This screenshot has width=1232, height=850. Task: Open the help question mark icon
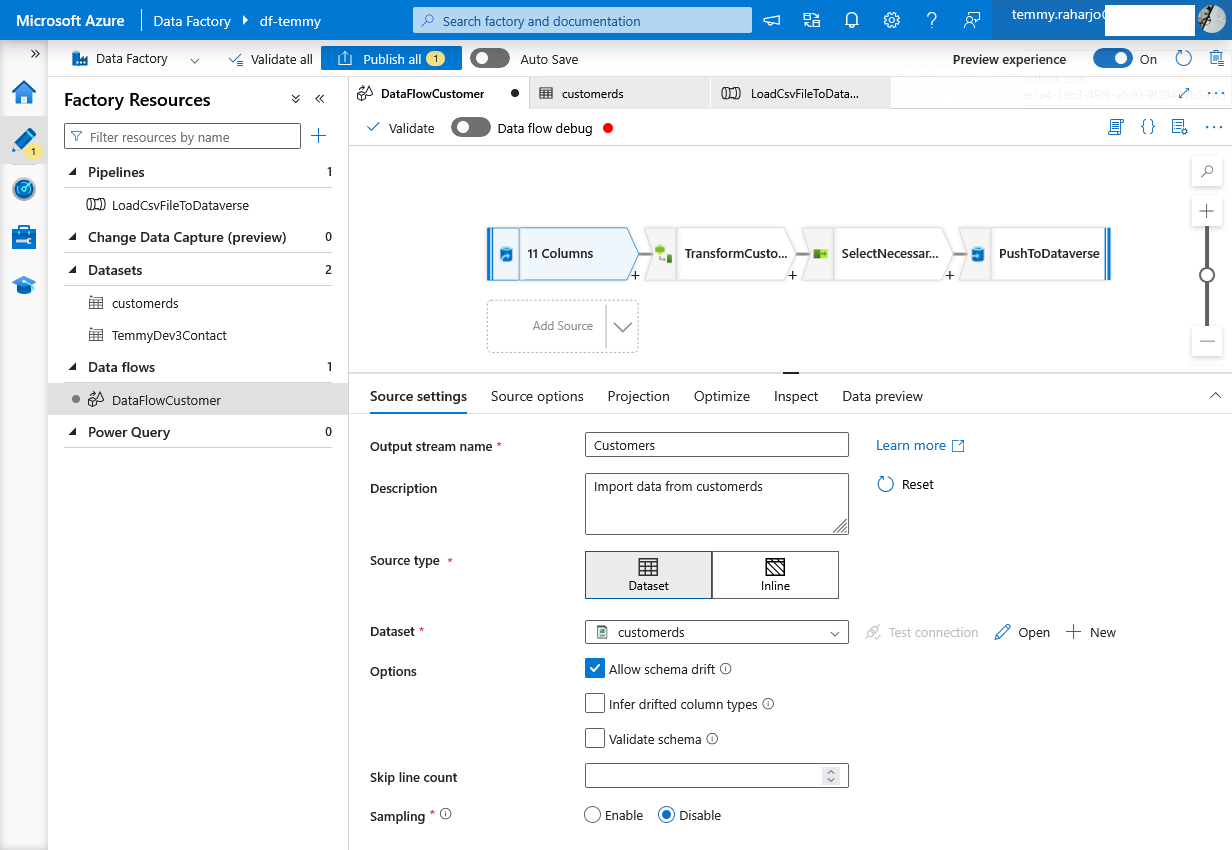[931, 20]
